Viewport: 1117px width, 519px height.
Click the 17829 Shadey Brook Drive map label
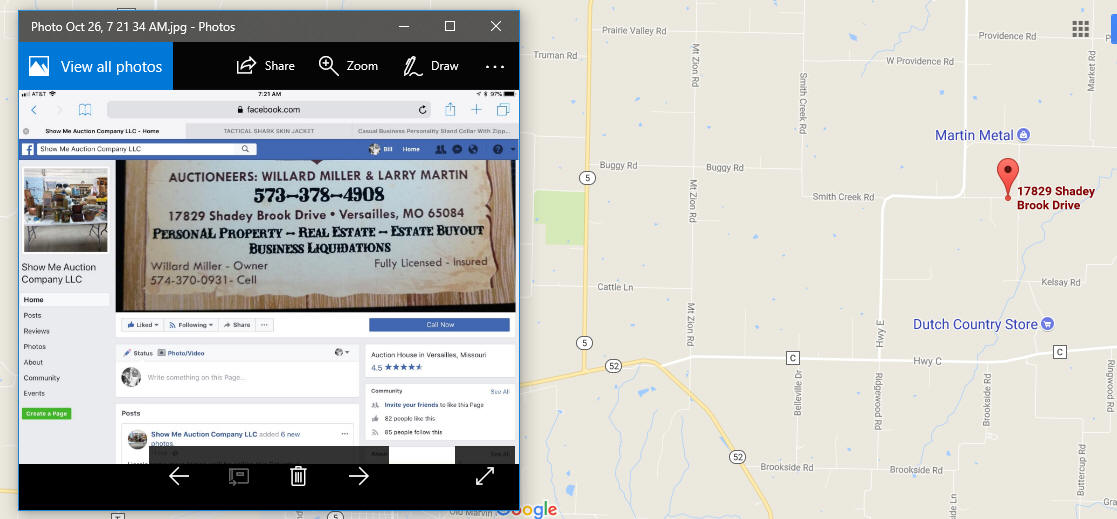1055,198
